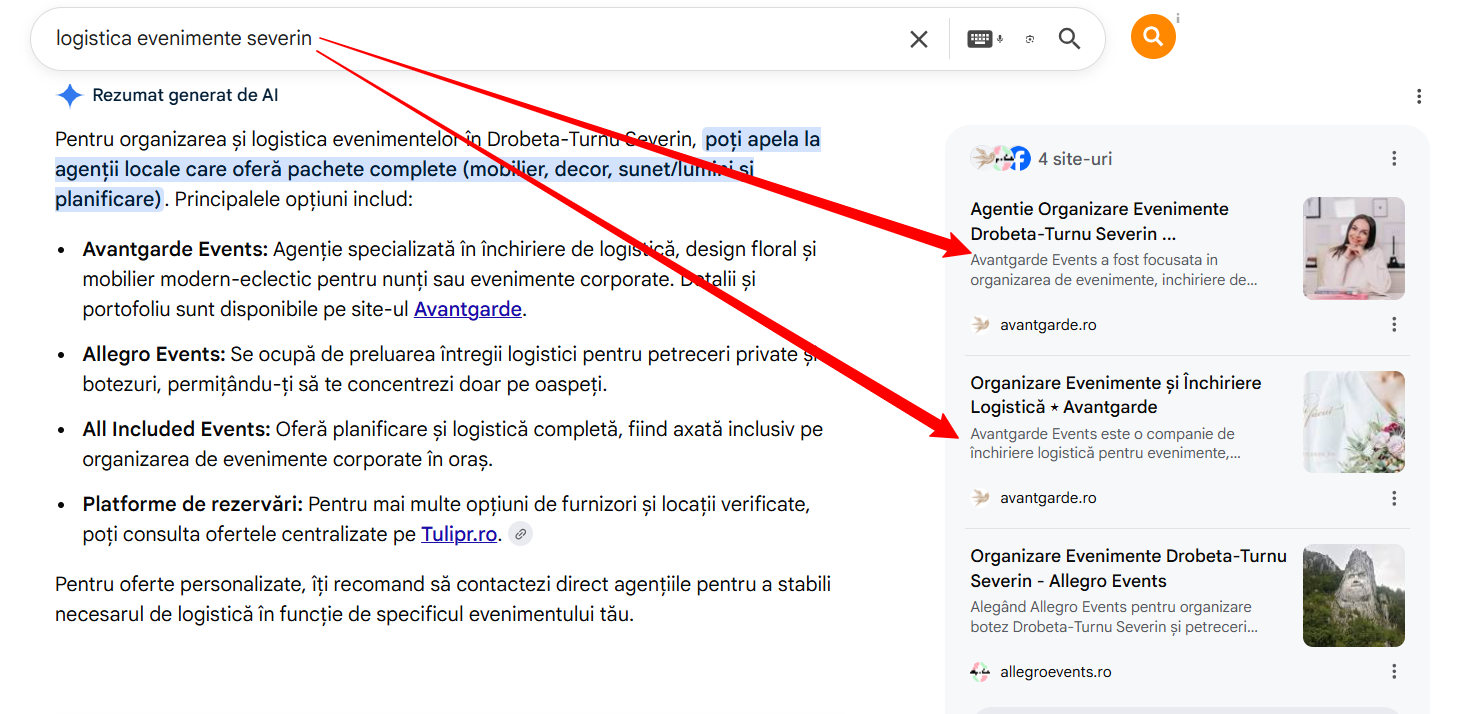This screenshot has width=1483, height=714.
Task: Open more options for first avantgarde.ro result
Action: point(1394,325)
